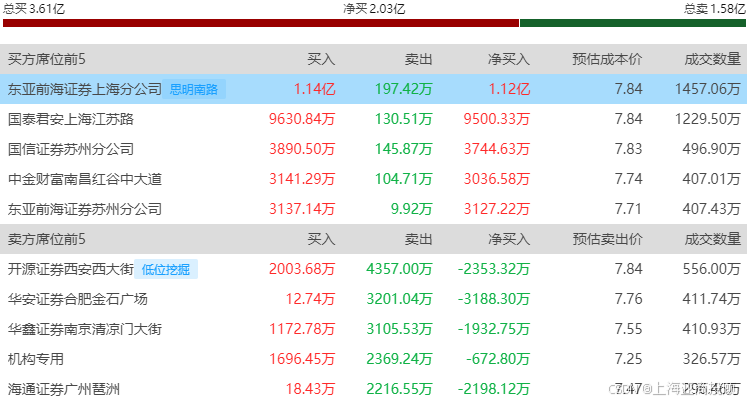Open 华鑫证券南京清凉门大街 seat
Image resolution: width=747 pixels, height=402 pixels.
[x=85, y=329]
